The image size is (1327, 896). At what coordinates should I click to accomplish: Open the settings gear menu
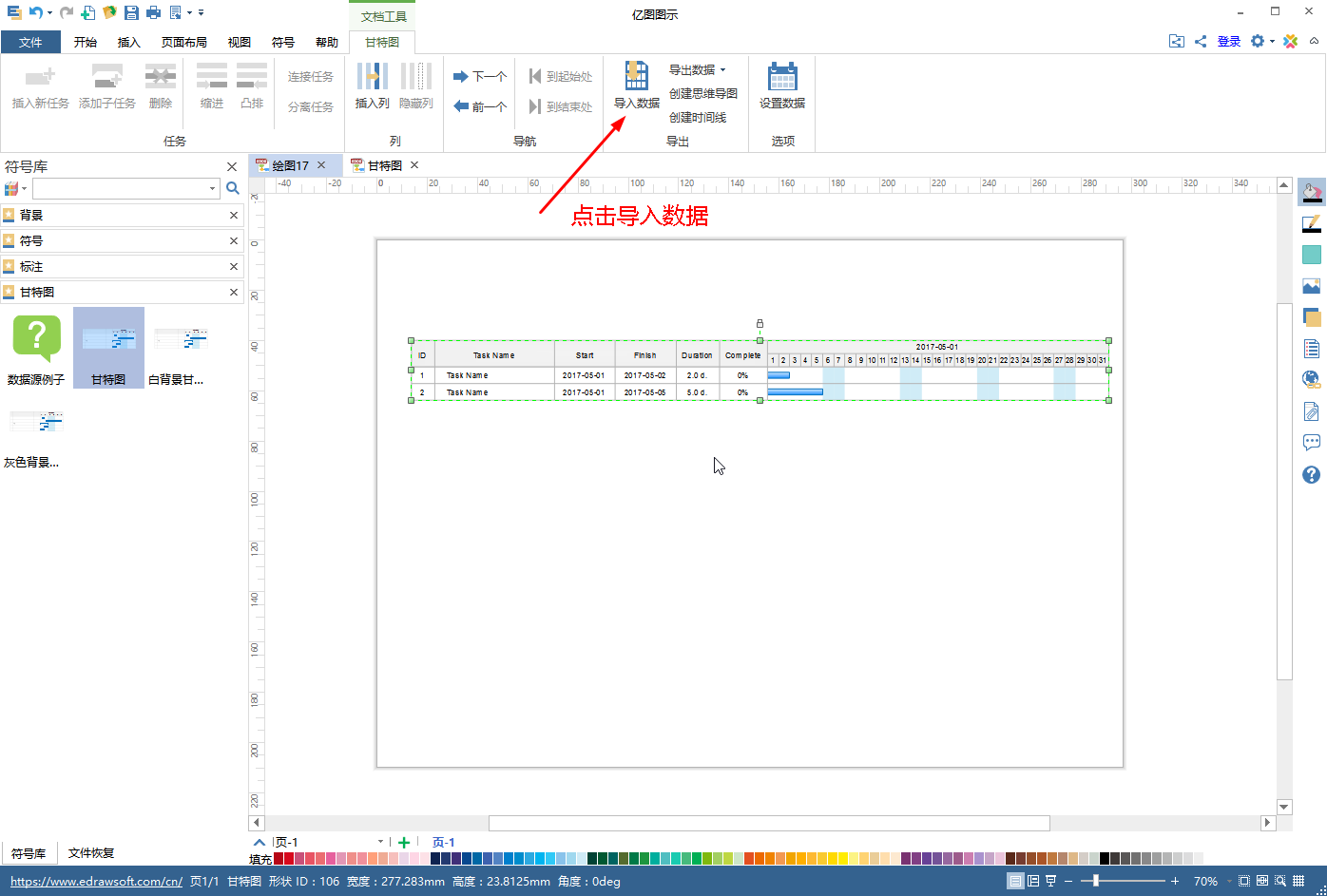pyautogui.click(x=1258, y=41)
